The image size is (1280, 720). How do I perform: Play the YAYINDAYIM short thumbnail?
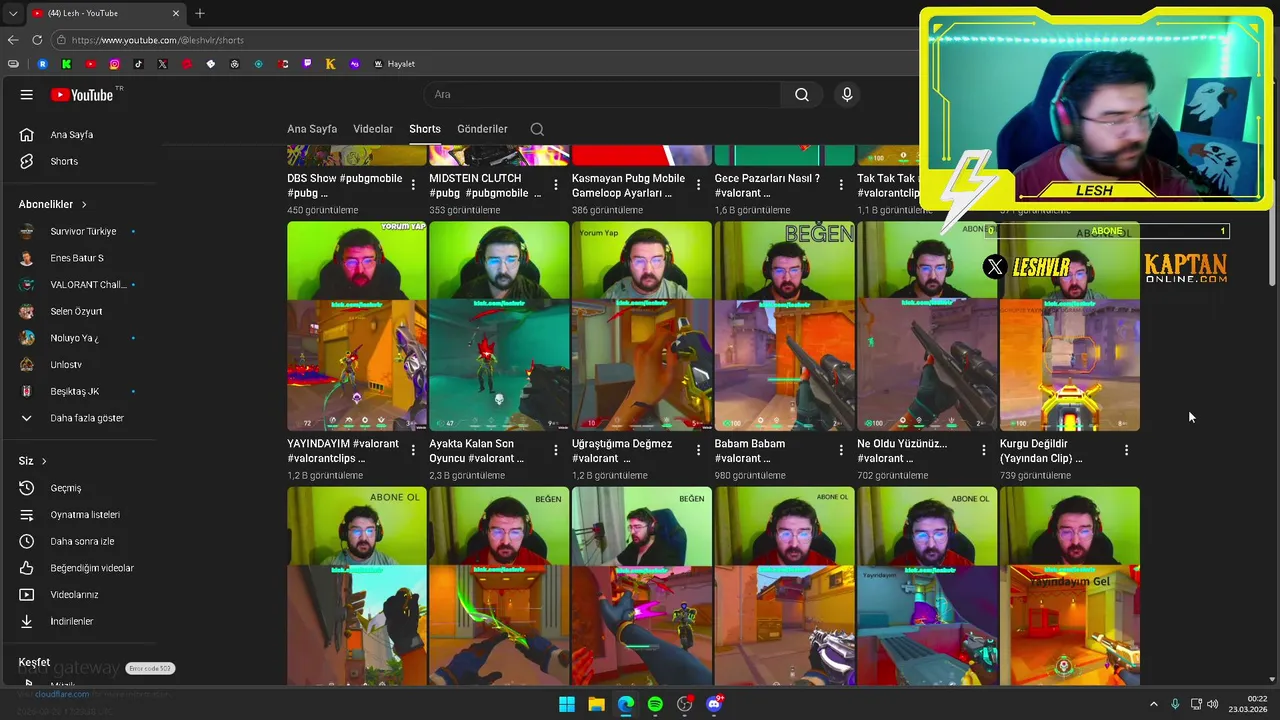click(x=357, y=326)
